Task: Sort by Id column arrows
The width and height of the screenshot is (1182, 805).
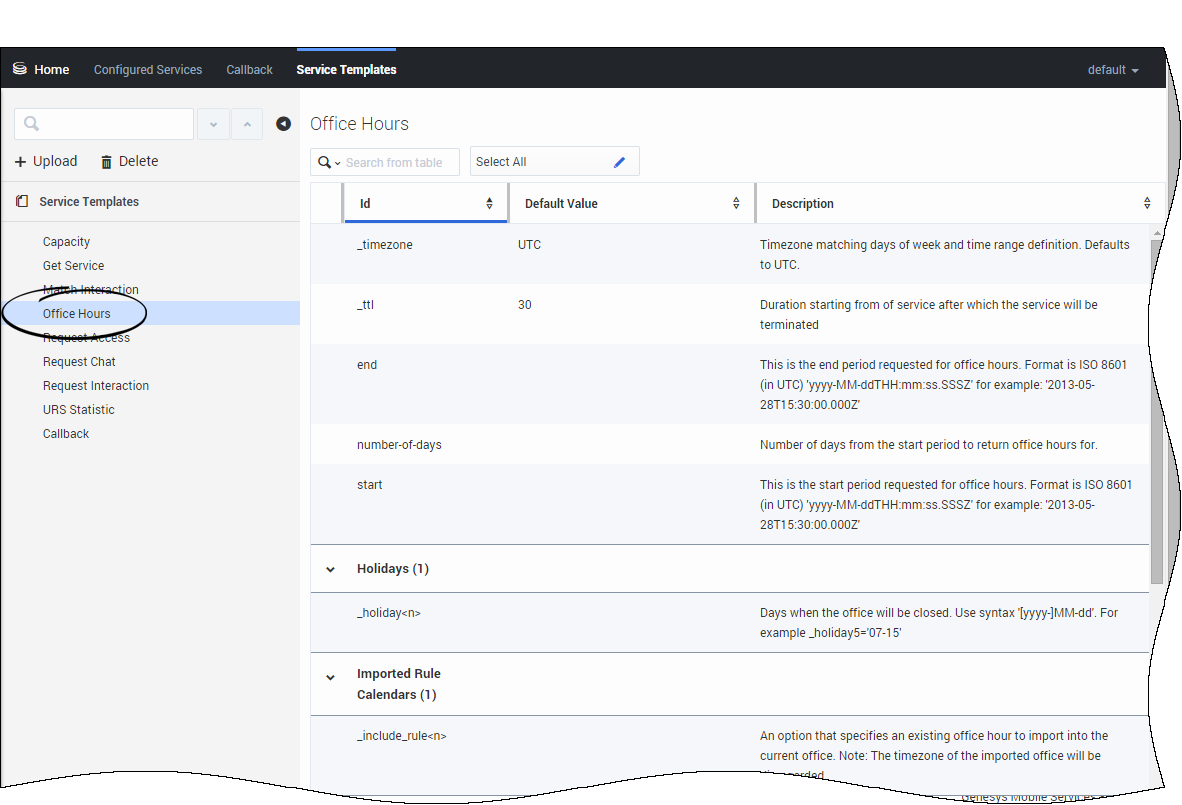Action: tap(489, 204)
